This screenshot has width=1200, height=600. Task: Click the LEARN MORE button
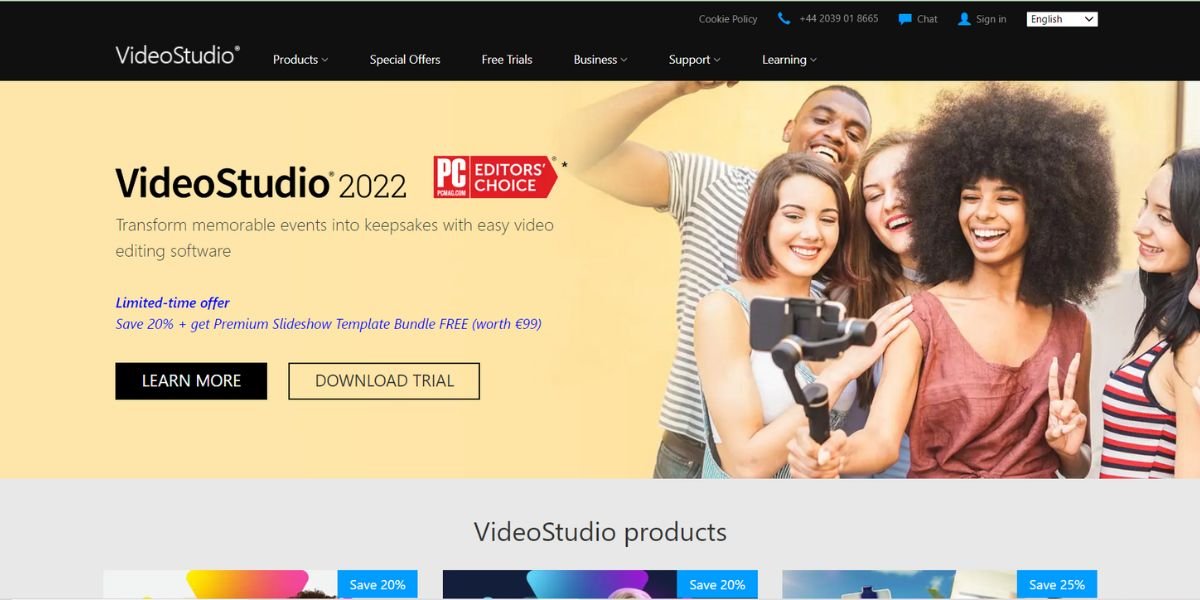191,381
